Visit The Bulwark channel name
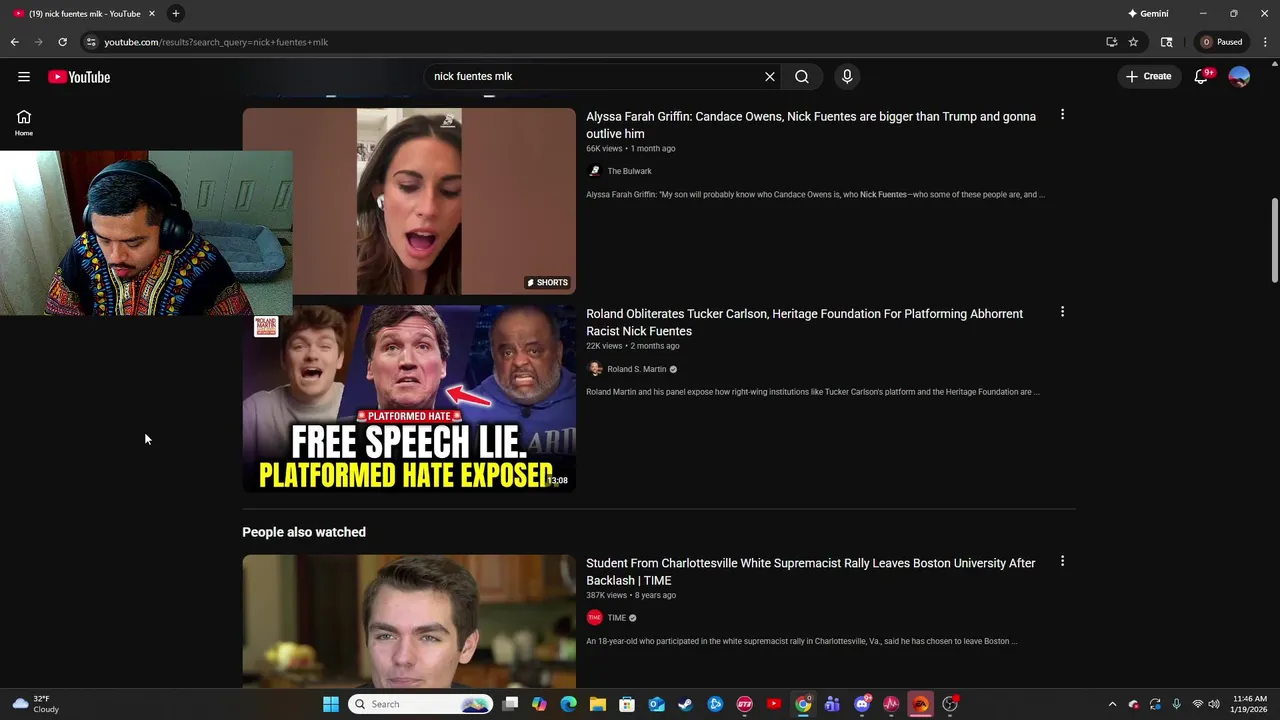 [x=629, y=171]
